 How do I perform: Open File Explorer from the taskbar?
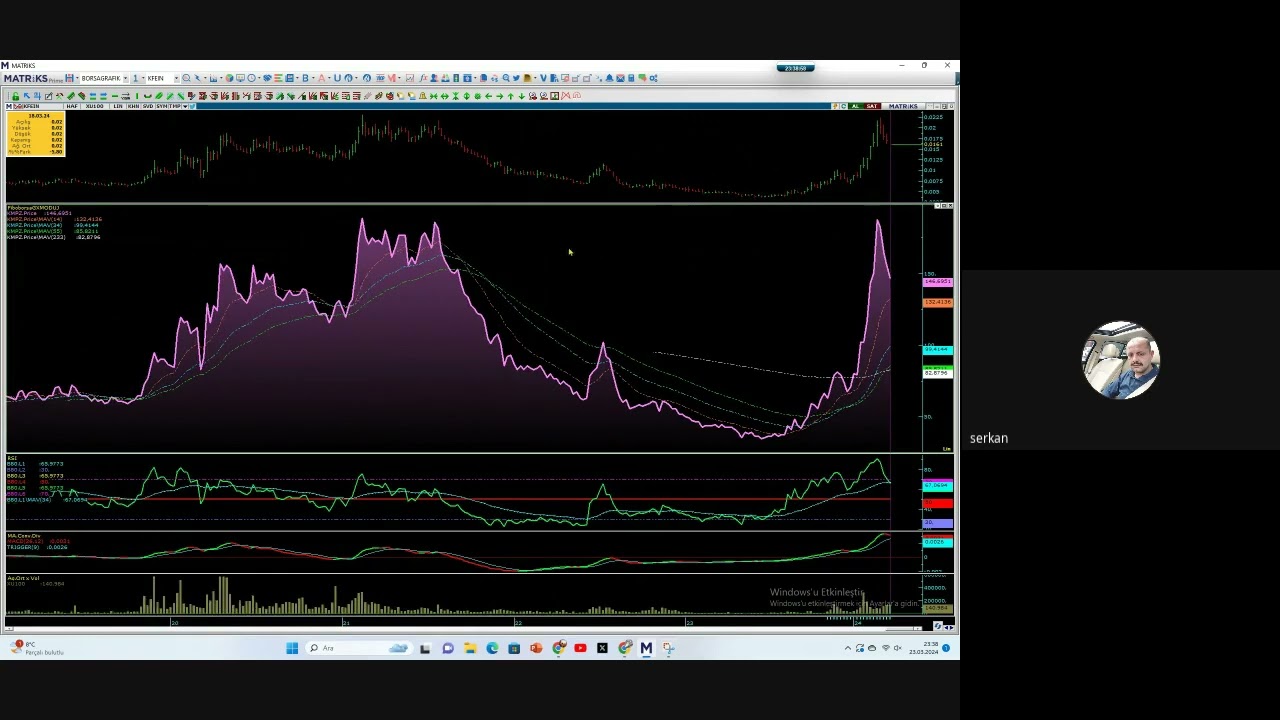(470, 648)
